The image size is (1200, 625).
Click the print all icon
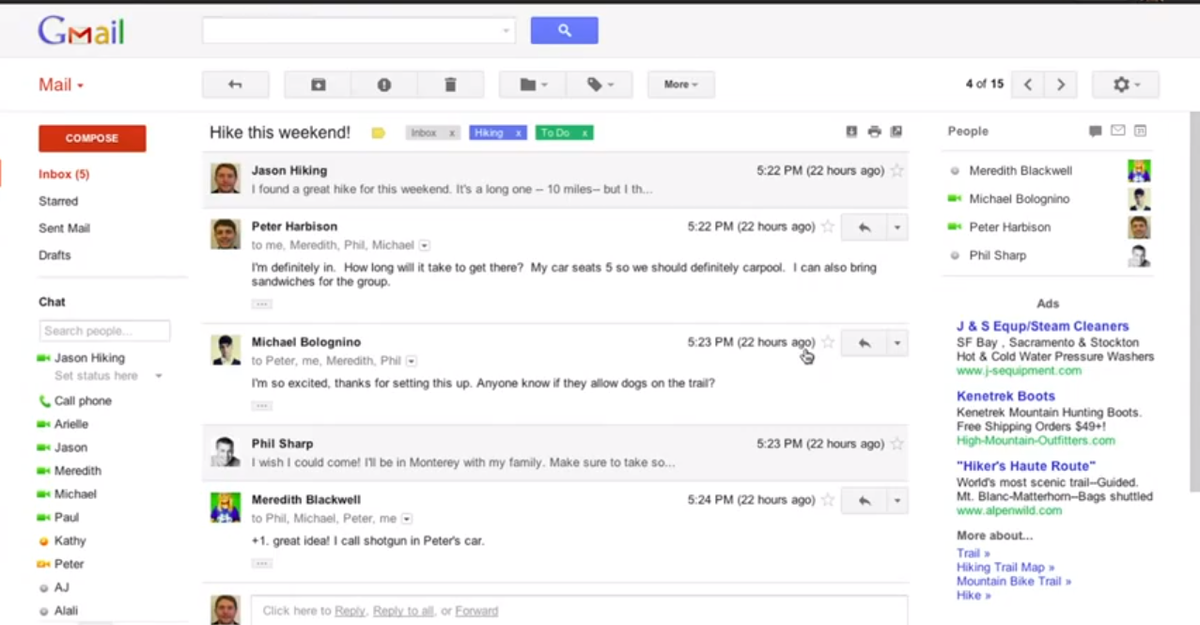click(x=874, y=132)
